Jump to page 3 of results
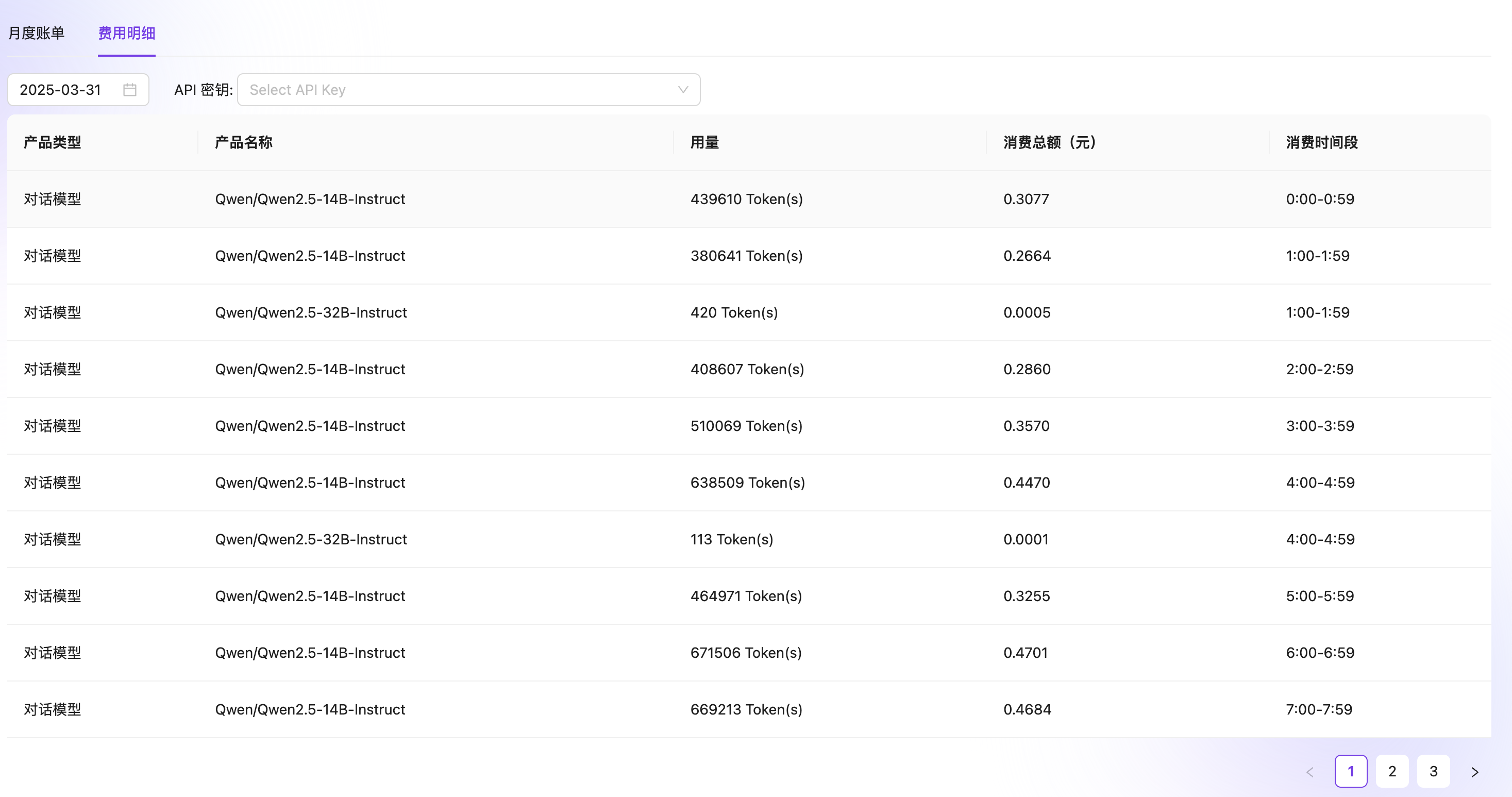 1433,771
